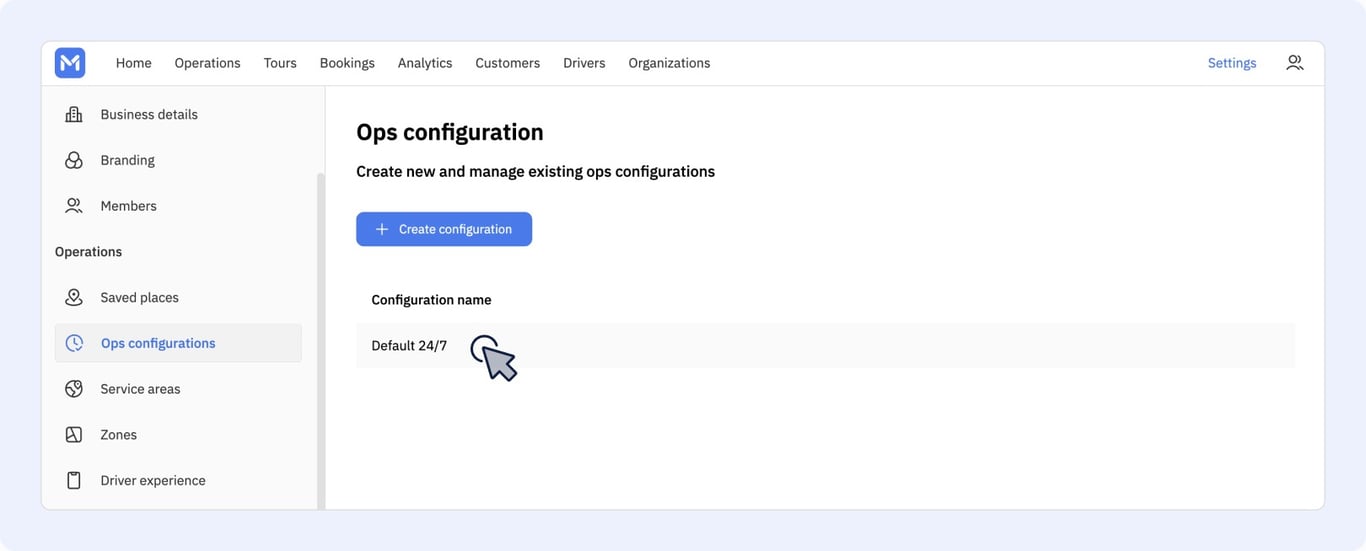Open the Settings link
The width and height of the screenshot is (1366, 551).
(1232, 63)
